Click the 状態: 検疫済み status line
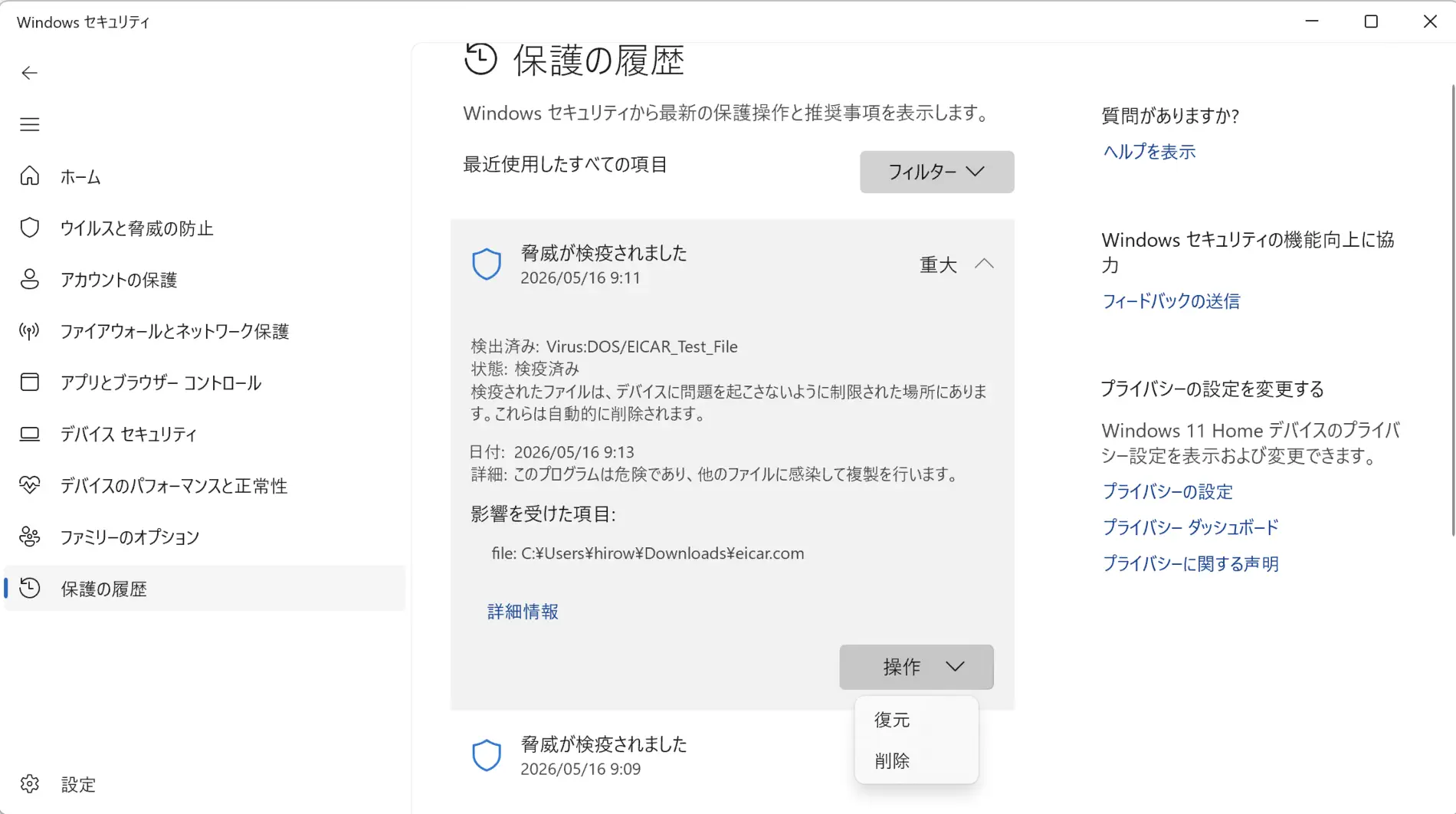The width and height of the screenshot is (1456, 814). click(525, 369)
